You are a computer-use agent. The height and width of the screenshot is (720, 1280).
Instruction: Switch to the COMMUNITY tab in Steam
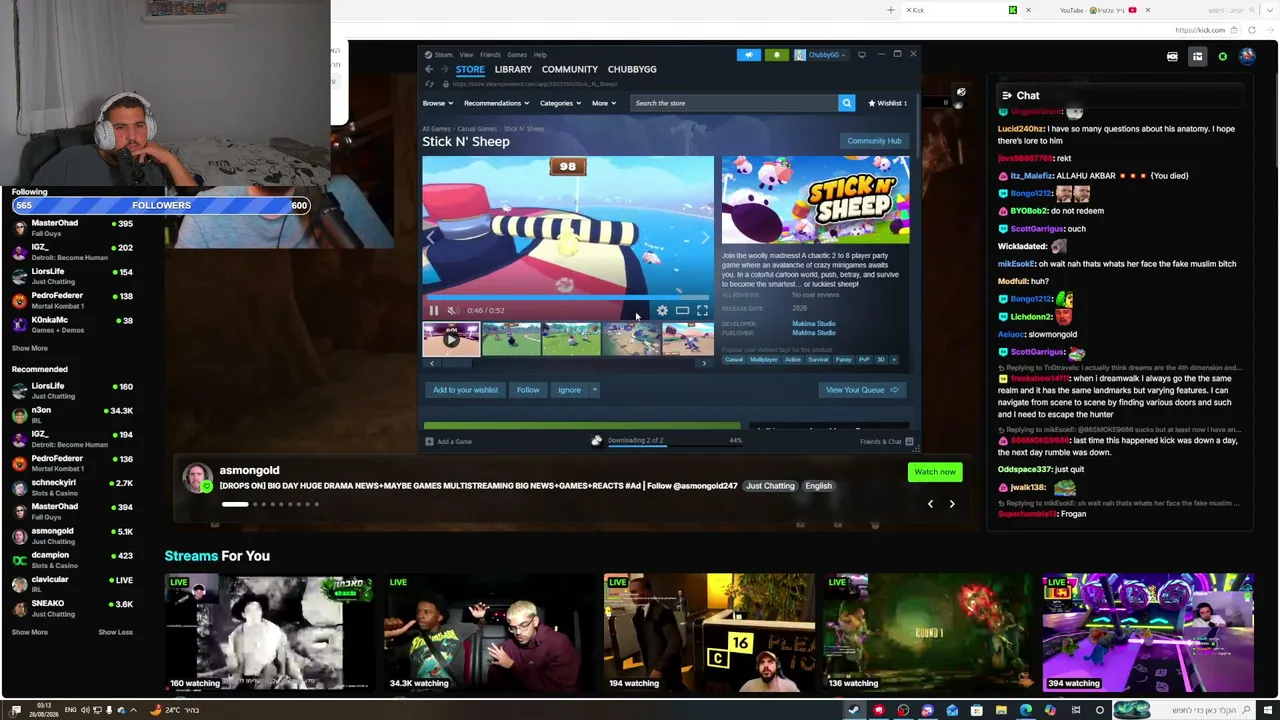point(570,69)
